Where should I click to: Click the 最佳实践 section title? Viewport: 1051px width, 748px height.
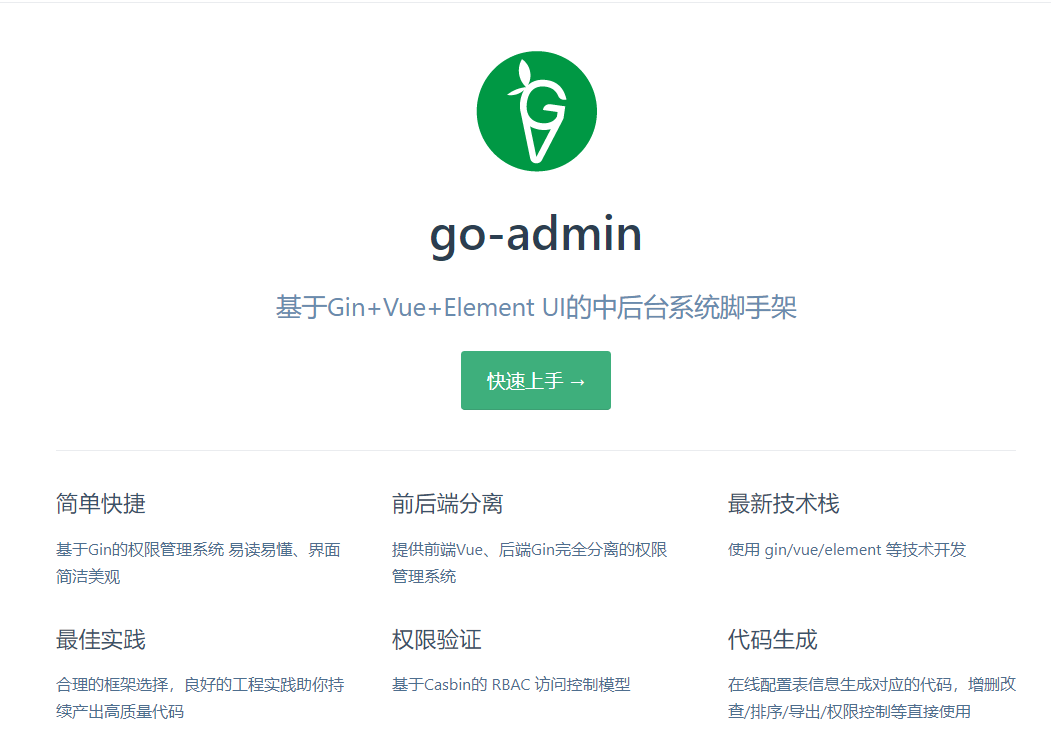pos(99,640)
